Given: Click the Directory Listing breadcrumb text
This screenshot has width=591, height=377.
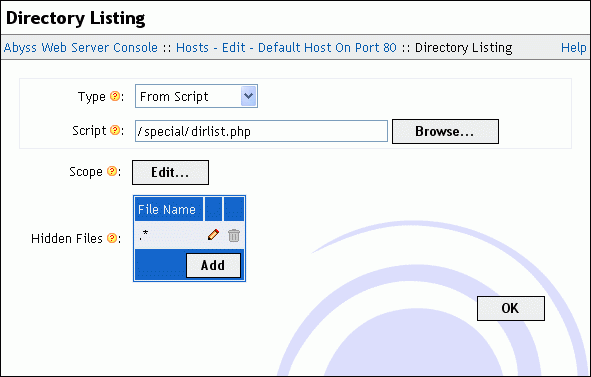Looking at the screenshot, I should [464, 48].
